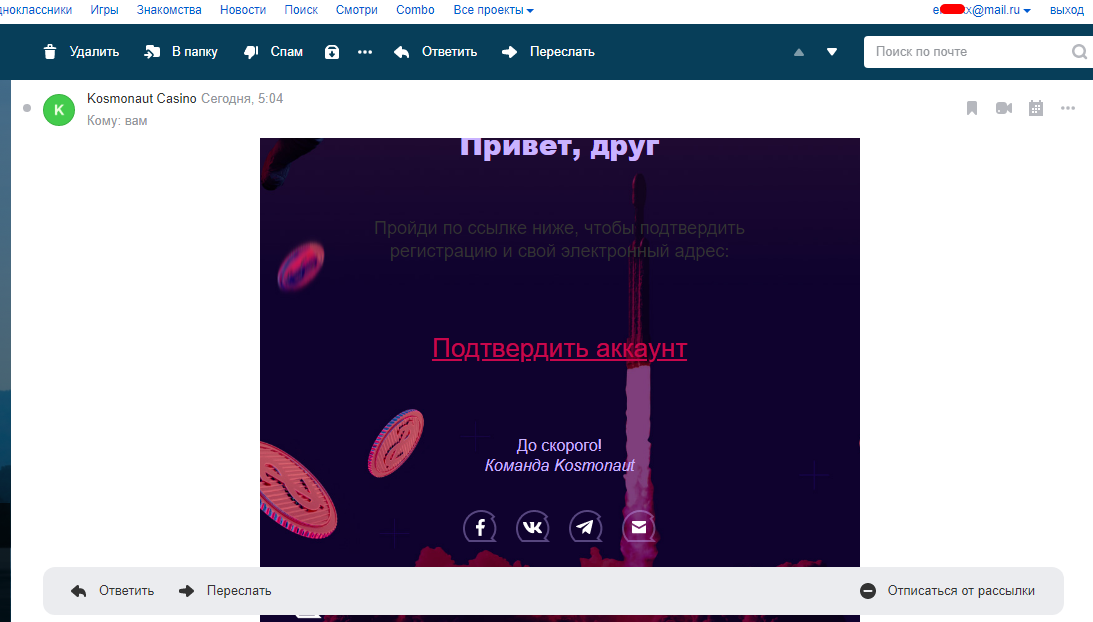Expand the 'Все проекты' dropdown

pos(493,10)
